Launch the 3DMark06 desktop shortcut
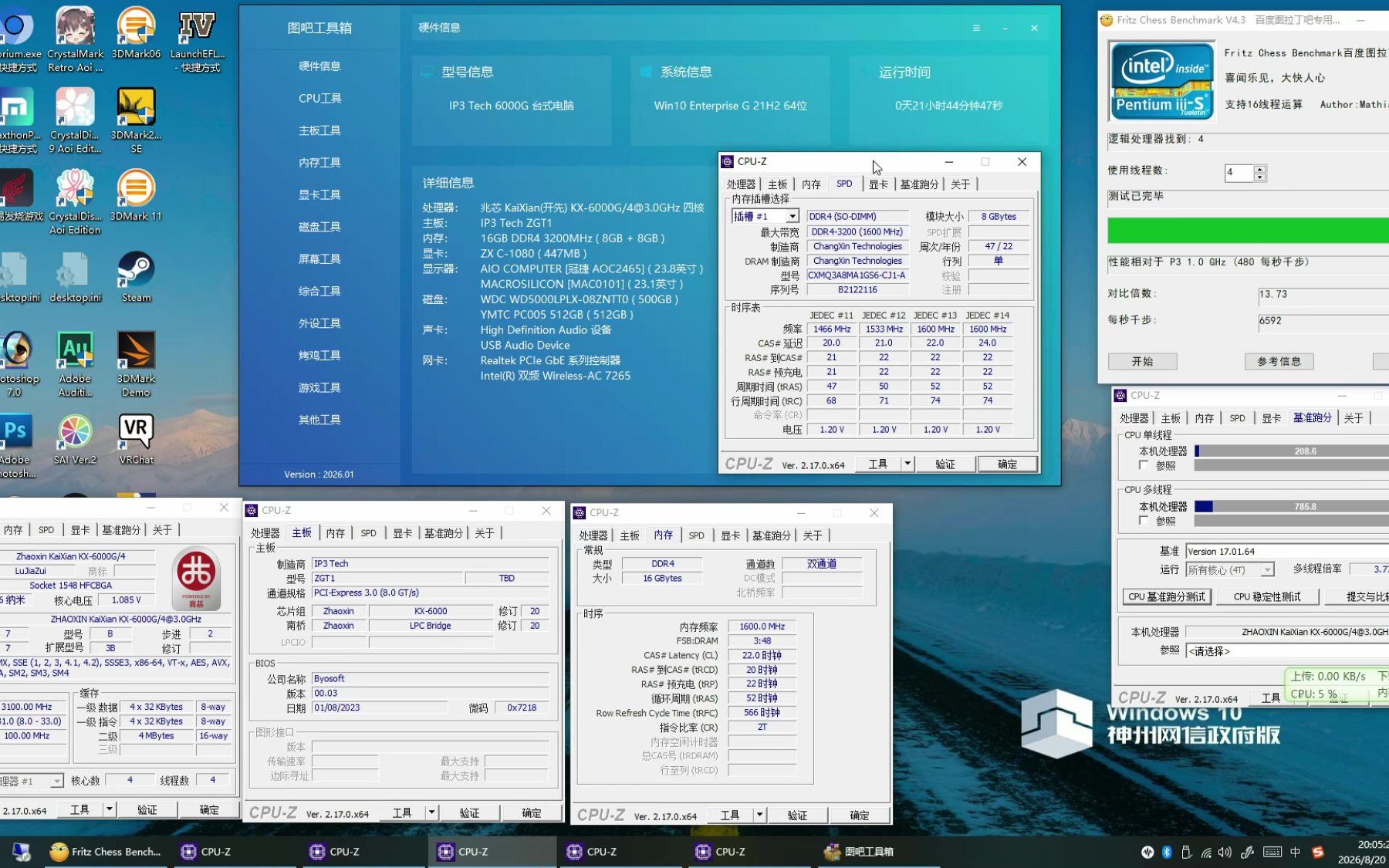 click(x=136, y=34)
